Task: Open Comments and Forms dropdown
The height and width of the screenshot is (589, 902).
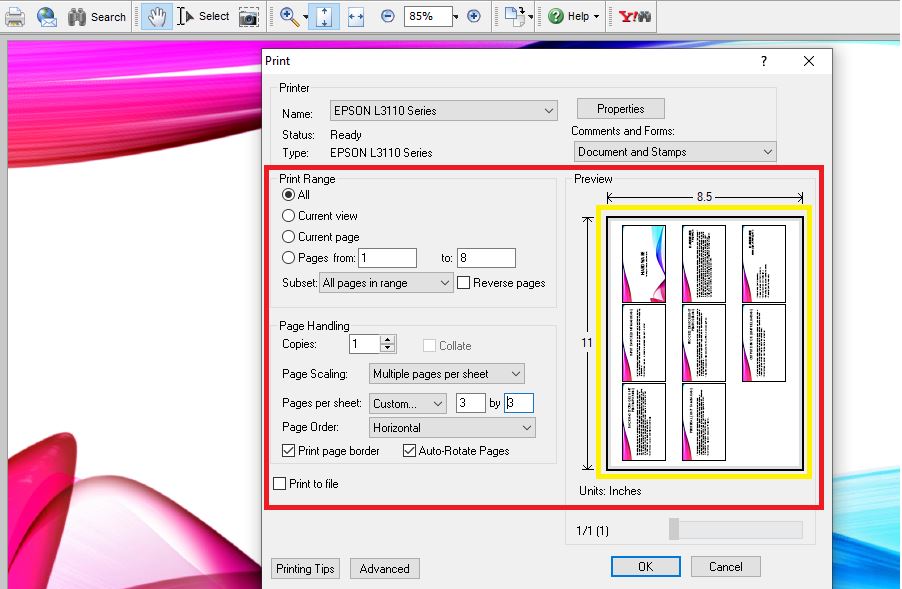Action: (675, 152)
